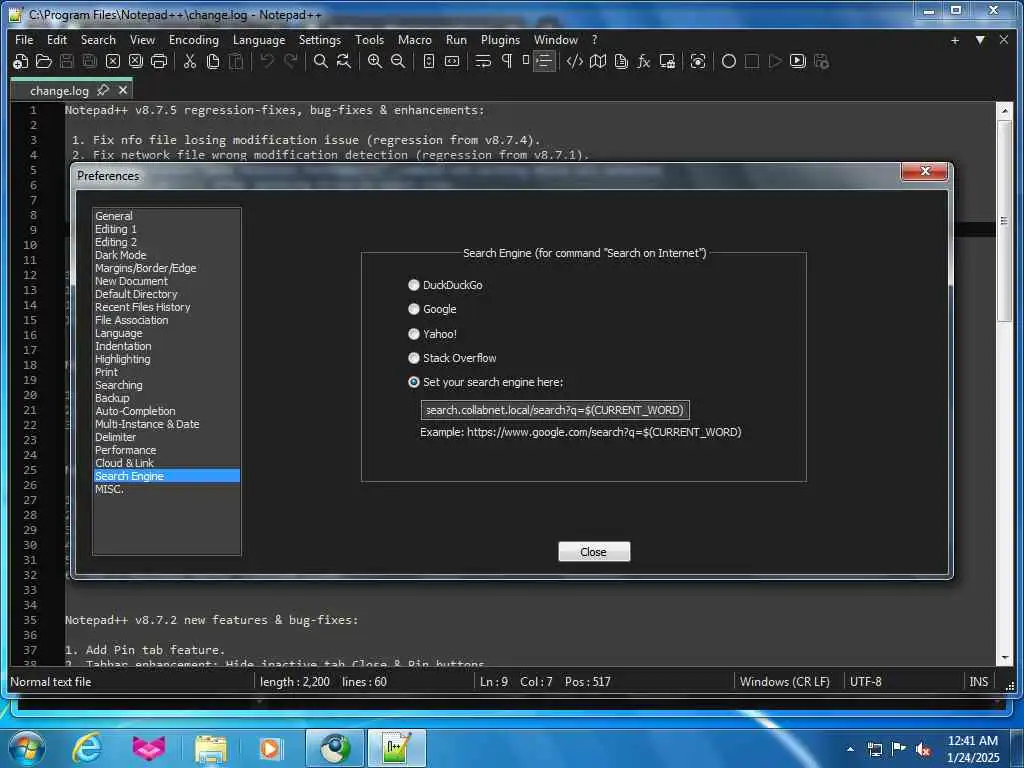This screenshot has height=768, width=1024.
Task: Click the INS indicator in status bar
Action: point(978,682)
